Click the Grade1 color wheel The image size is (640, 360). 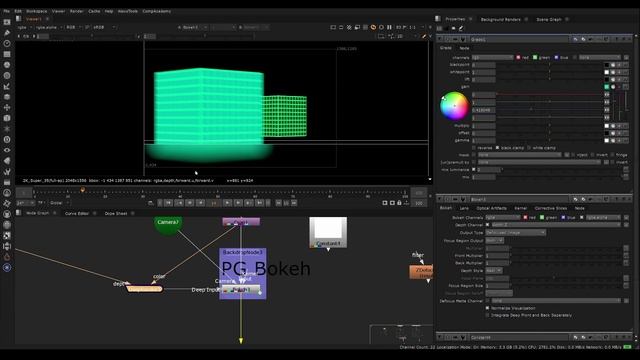click(454, 106)
